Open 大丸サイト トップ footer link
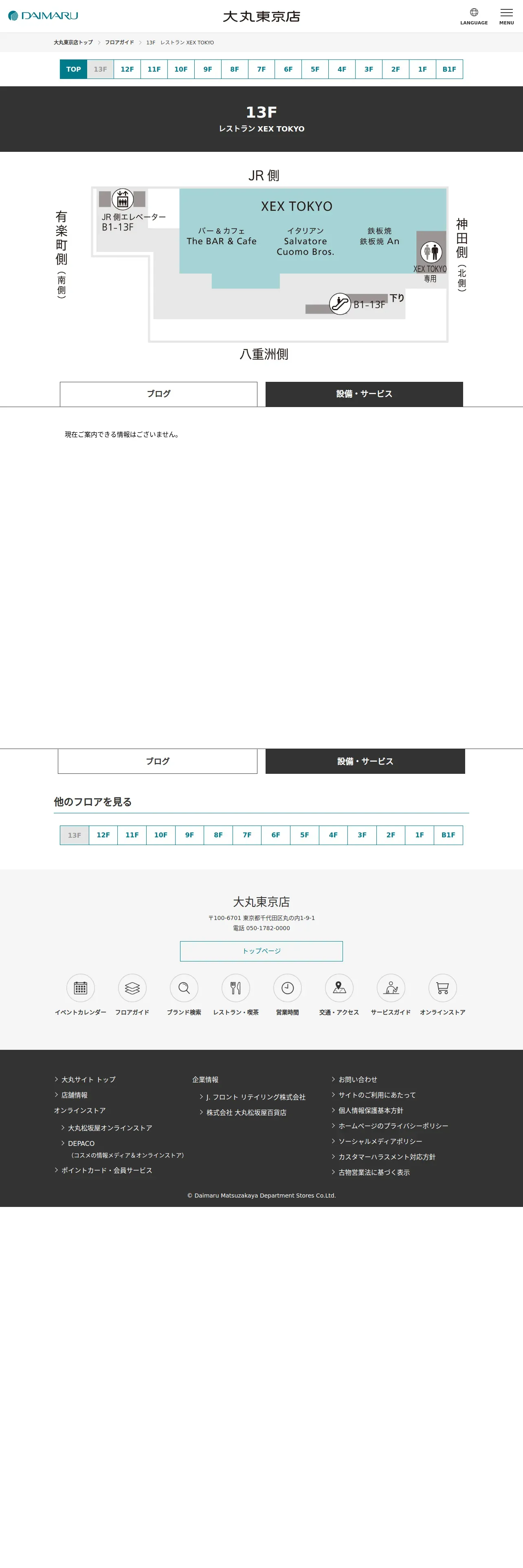The height and width of the screenshot is (1568, 523). (88, 1079)
